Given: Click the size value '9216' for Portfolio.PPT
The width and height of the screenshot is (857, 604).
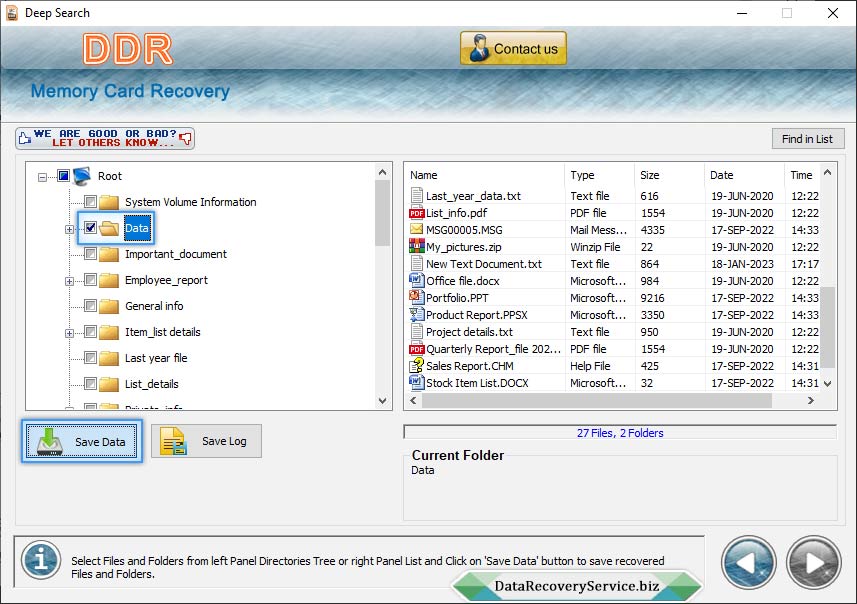Looking at the screenshot, I should (x=652, y=298).
